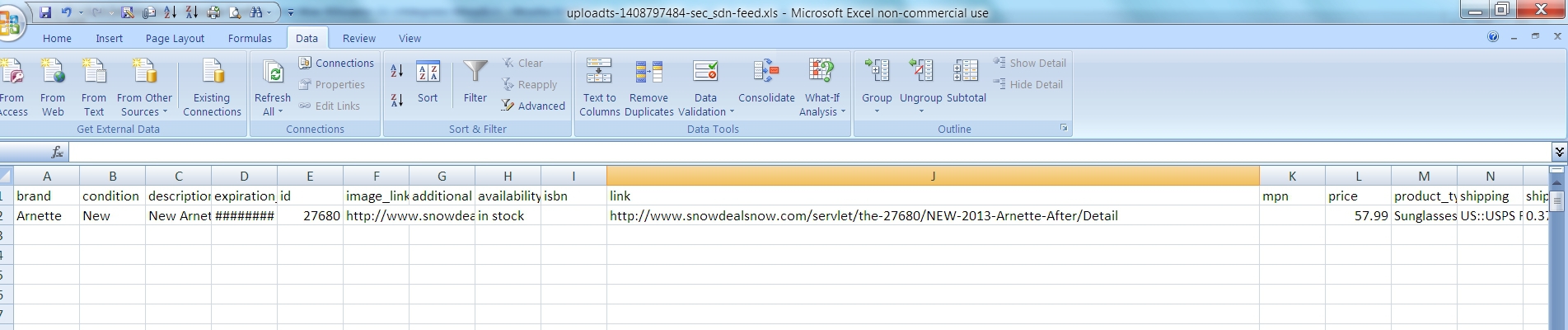1568x330 pixels.
Task: Click the Find binoculars icon
Action: (x=256, y=12)
